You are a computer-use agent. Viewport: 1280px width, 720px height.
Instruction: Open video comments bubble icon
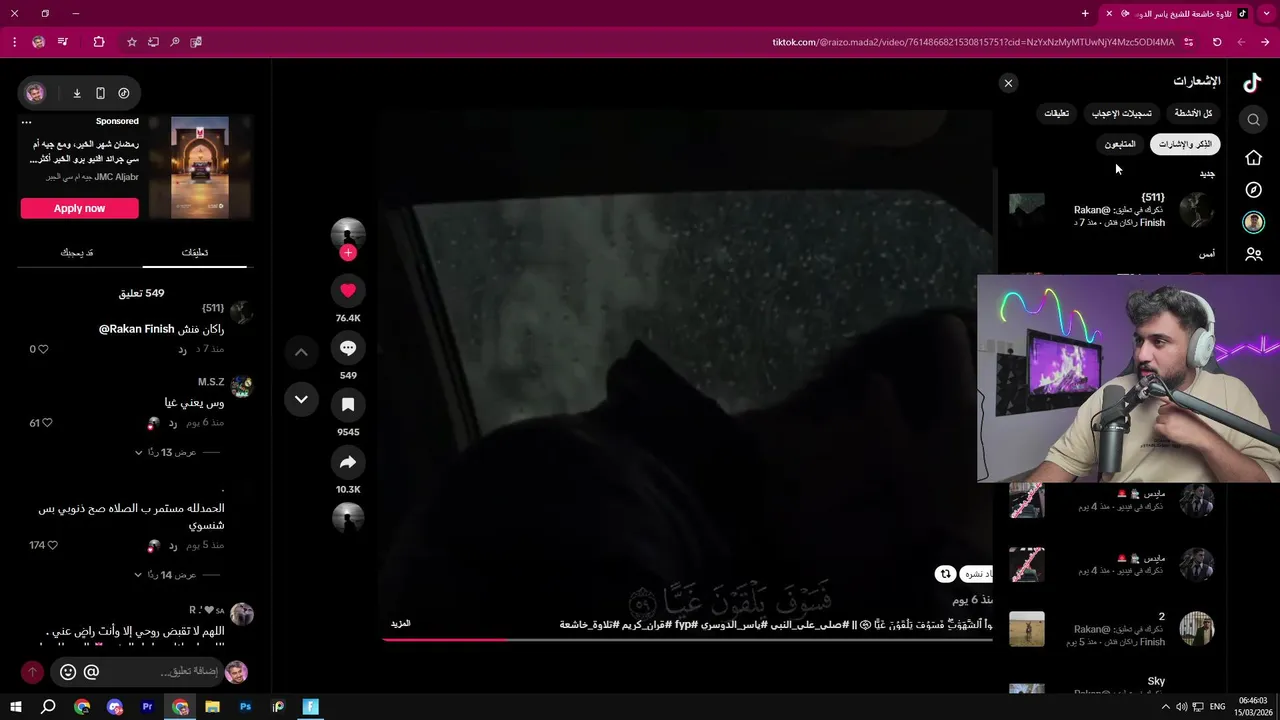click(348, 348)
